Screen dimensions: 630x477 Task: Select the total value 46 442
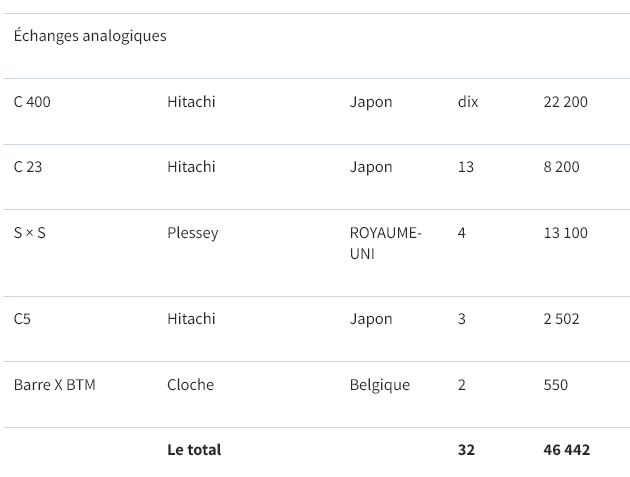coord(566,450)
